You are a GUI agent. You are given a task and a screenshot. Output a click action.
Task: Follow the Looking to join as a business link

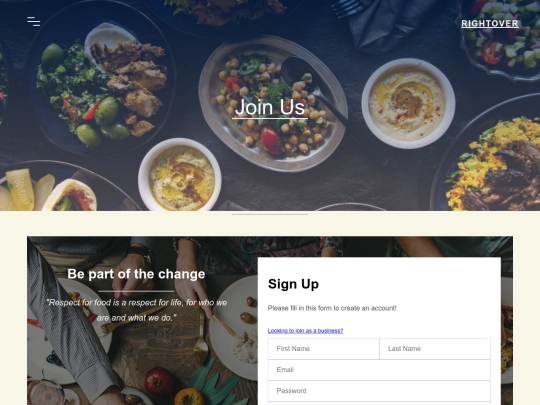pos(305,331)
